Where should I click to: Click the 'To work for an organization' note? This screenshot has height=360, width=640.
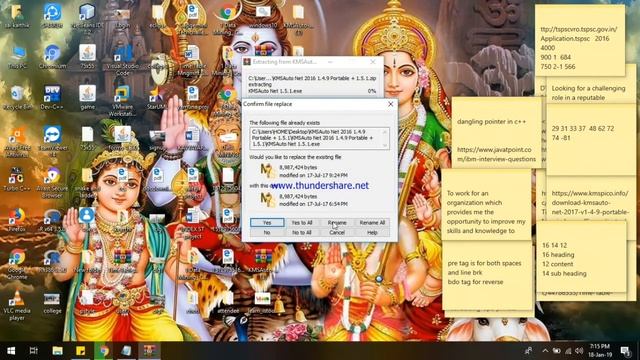486,205
